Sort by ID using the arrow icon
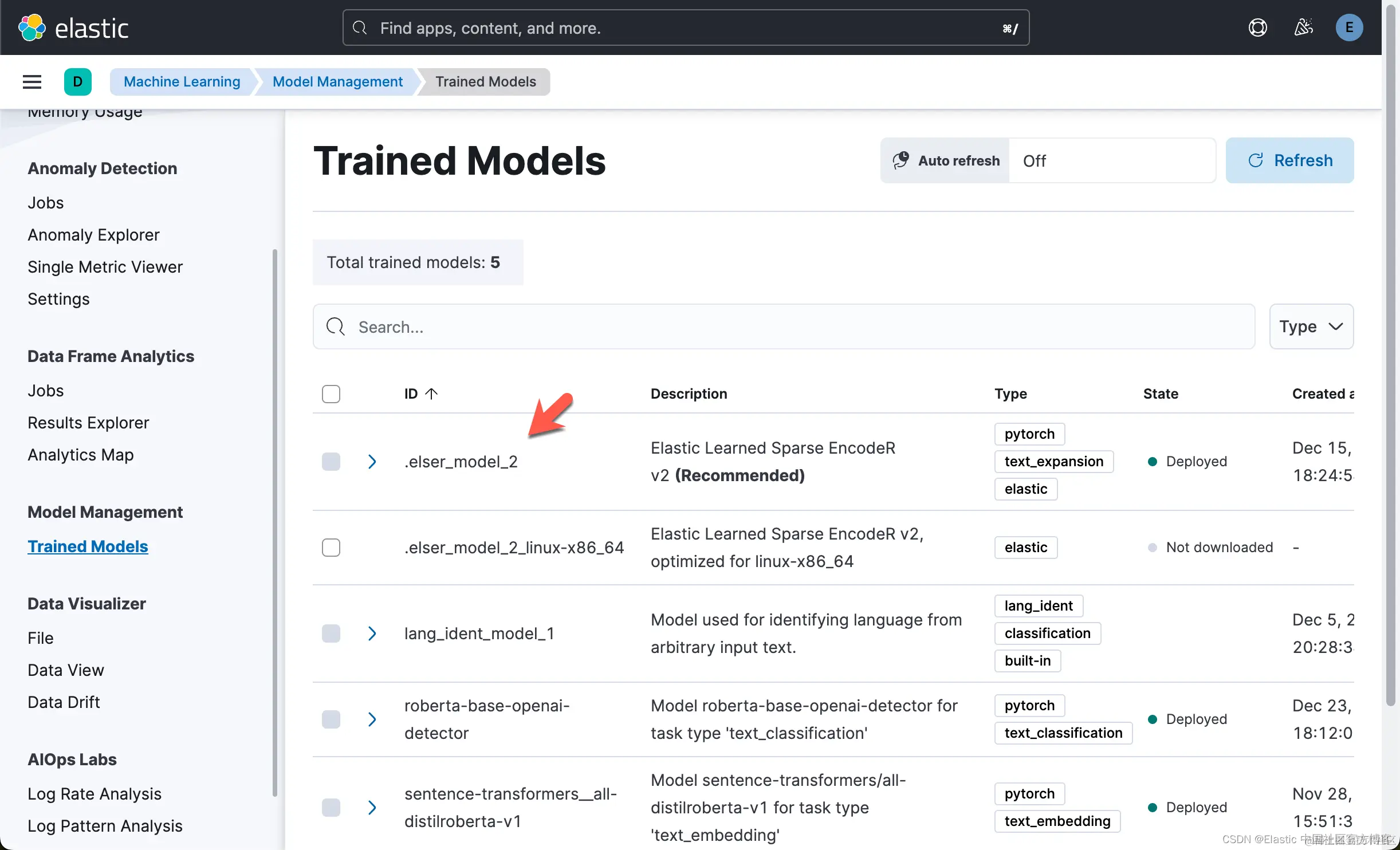The width and height of the screenshot is (1400, 850). click(432, 393)
